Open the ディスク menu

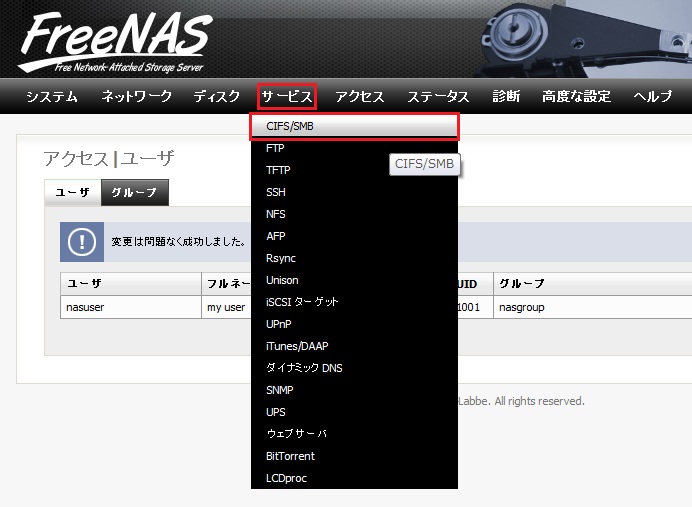pos(217,96)
